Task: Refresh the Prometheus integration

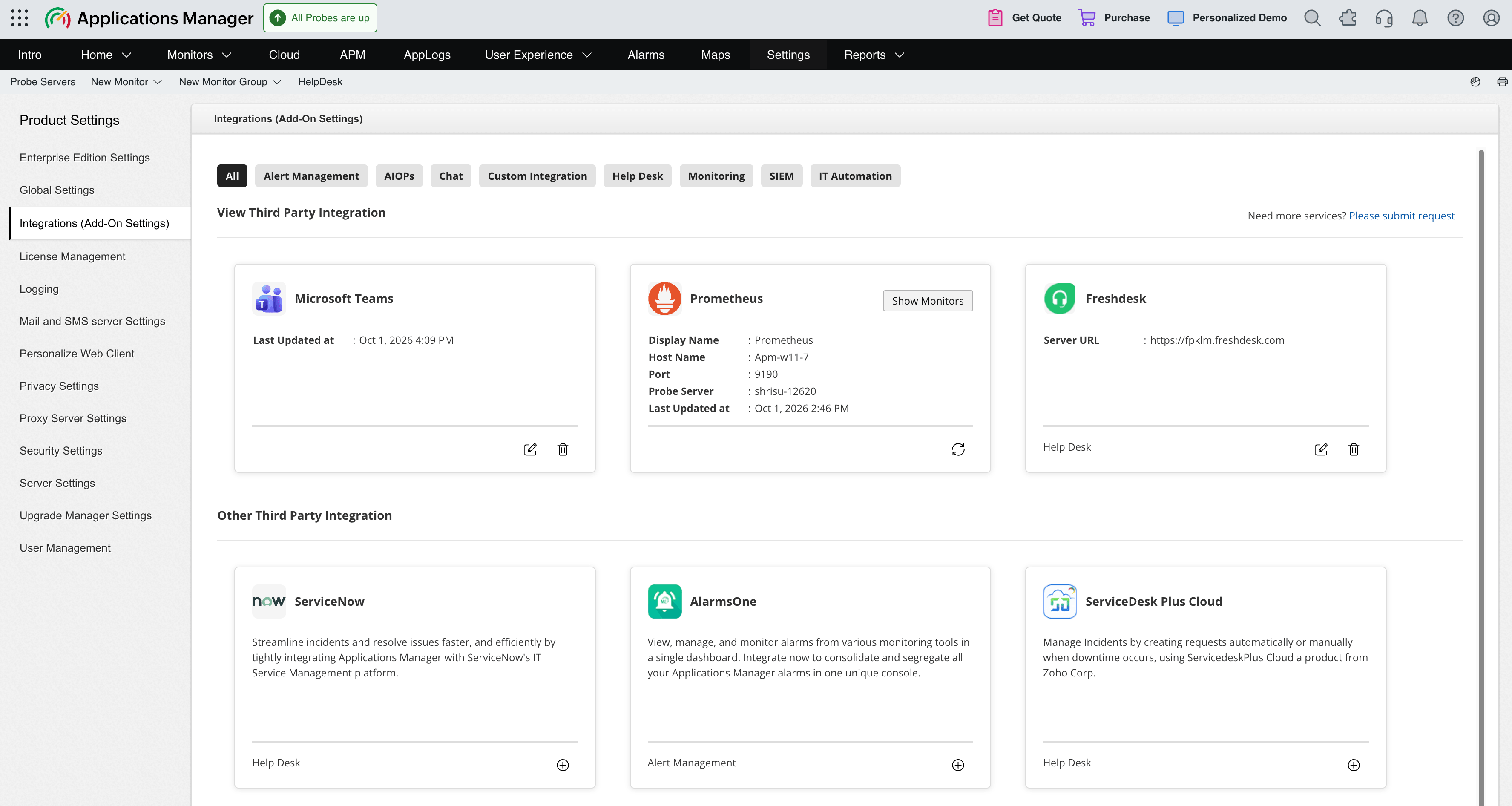Action: tap(958, 449)
